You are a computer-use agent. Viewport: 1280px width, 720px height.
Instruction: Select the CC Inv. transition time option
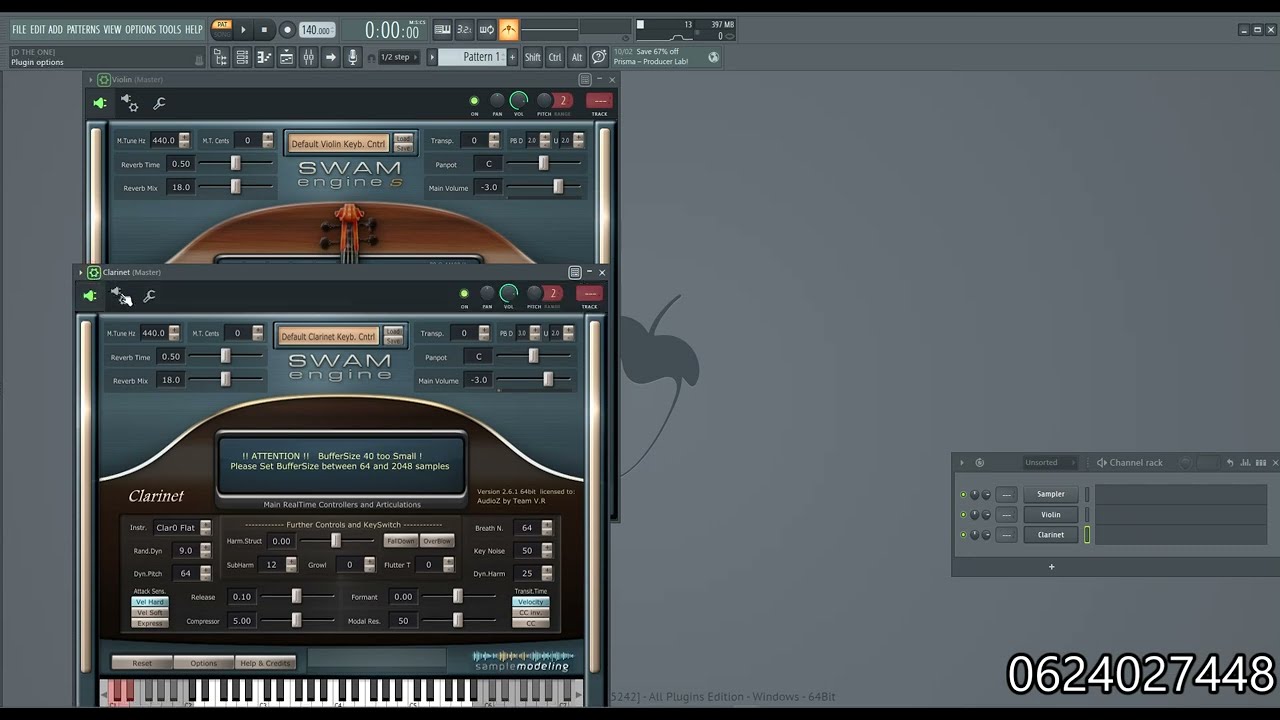(531, 613)
